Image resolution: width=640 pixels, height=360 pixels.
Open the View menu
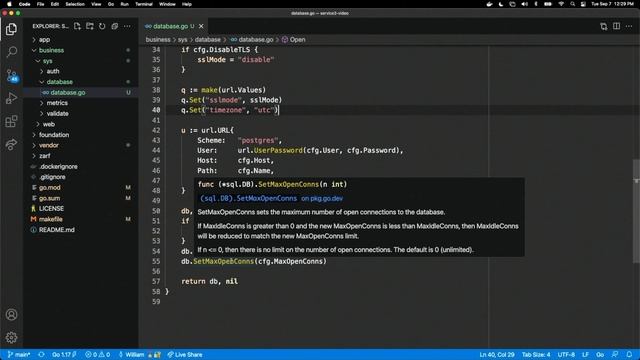tap(96, 4)
